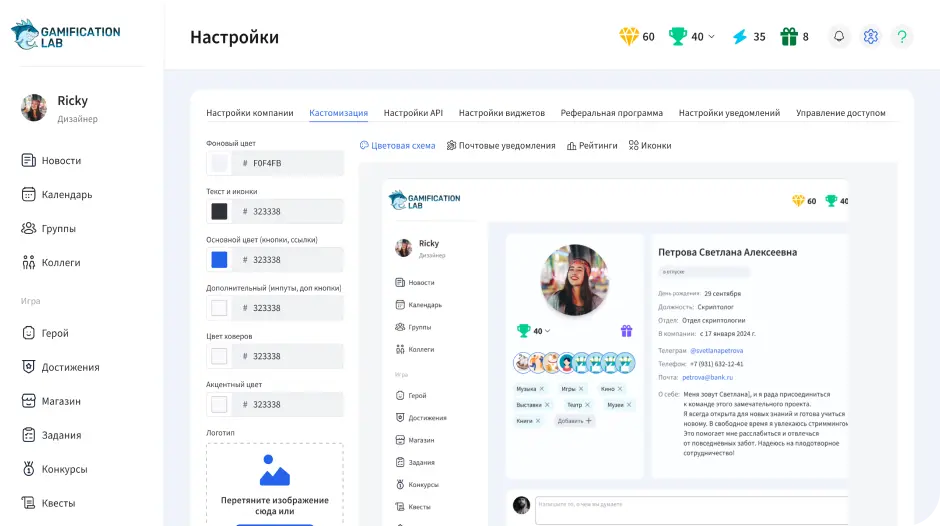Remove the Музеи tag in preview

click(x=629, y=405)
